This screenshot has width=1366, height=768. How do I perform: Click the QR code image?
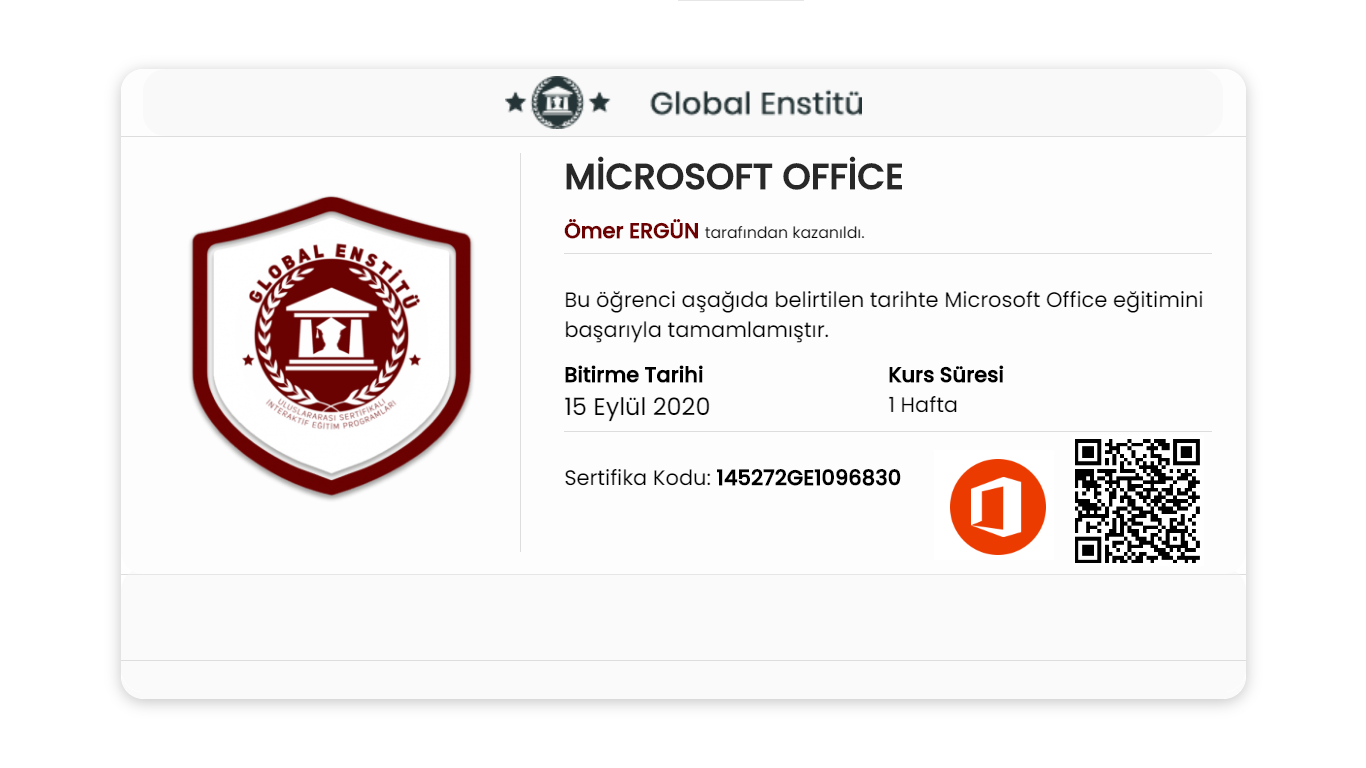(x=1137, y=501)
